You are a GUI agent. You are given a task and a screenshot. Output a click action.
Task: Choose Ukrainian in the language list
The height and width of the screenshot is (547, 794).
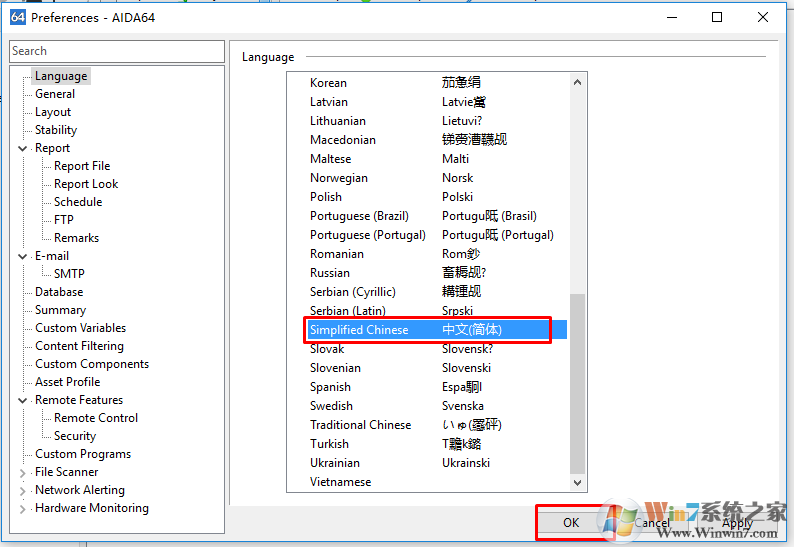coord(428,463)
